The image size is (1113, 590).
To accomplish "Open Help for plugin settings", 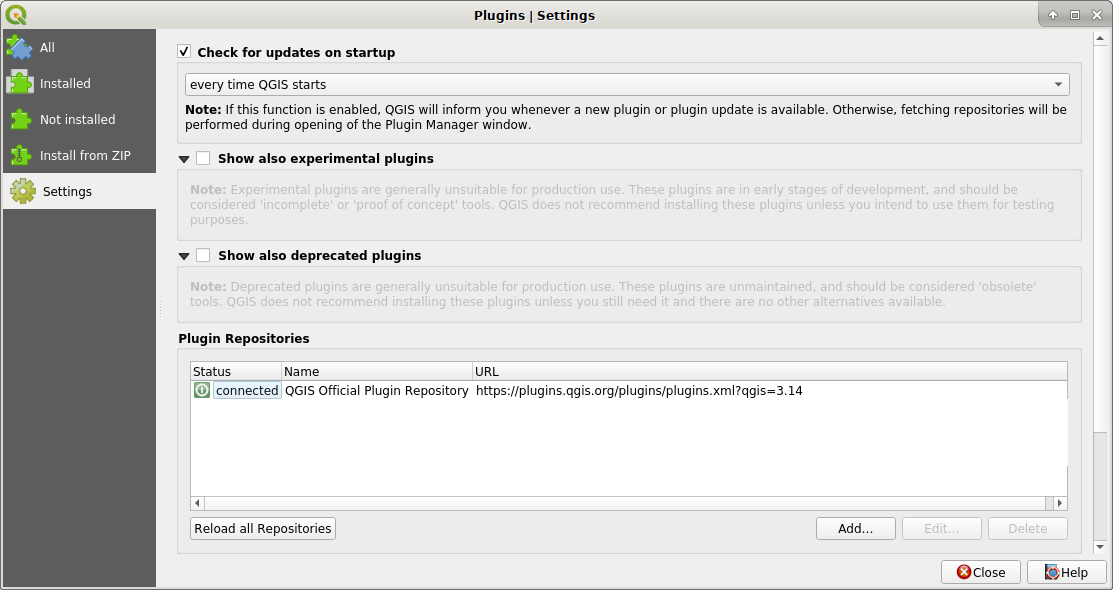I will (1066, 572).
